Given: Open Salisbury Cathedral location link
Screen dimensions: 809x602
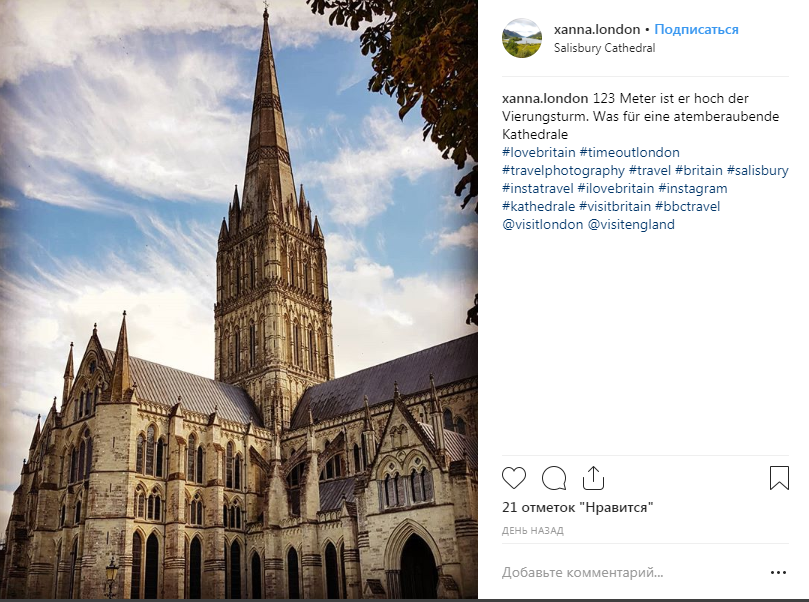Looking at the screenshot, I should 605,48.
